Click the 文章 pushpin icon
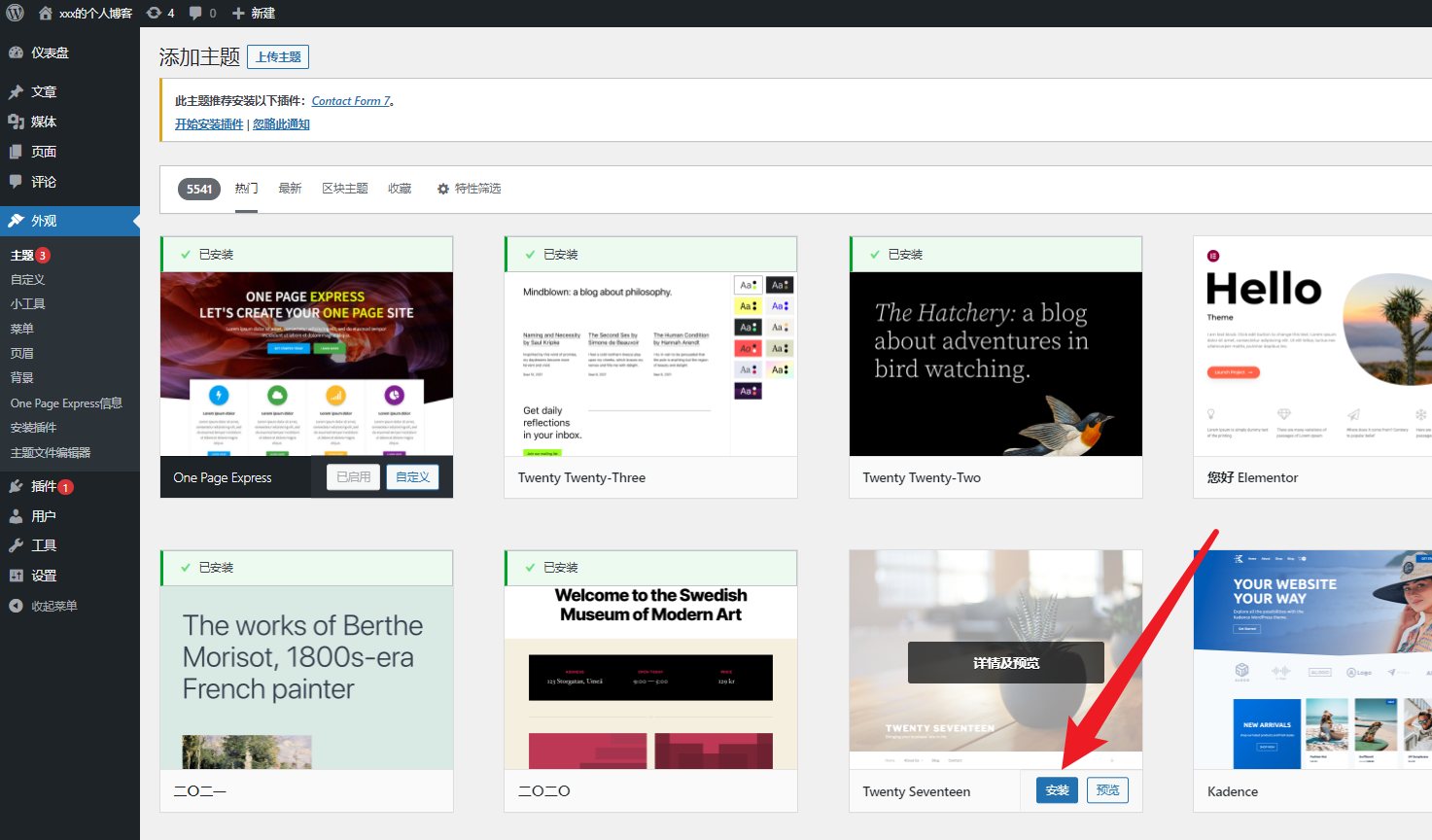 (x=16, y=91)
